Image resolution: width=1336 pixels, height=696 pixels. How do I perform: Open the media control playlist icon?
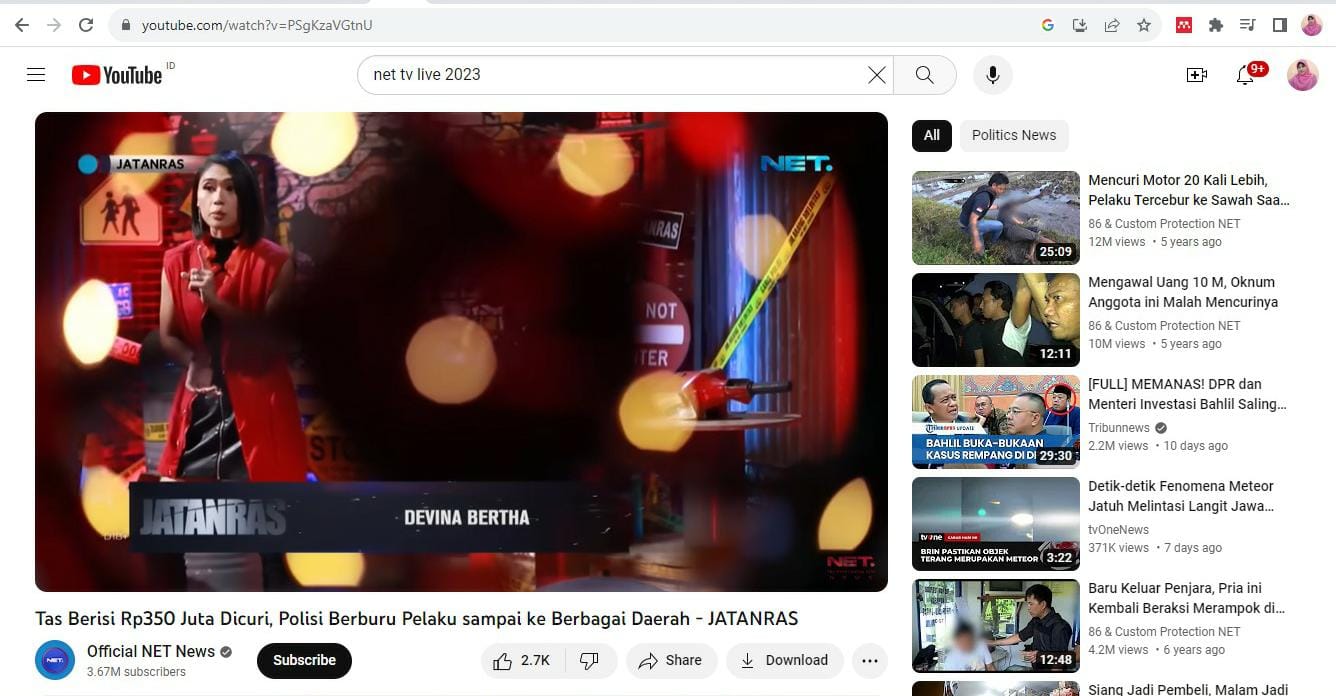[1248, 25]
